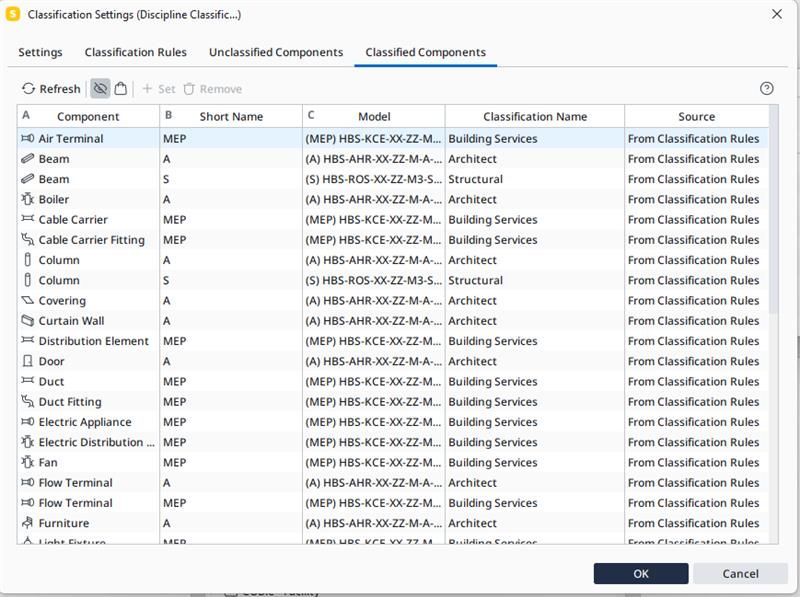Toggle the hidden components eye icon

101,88
